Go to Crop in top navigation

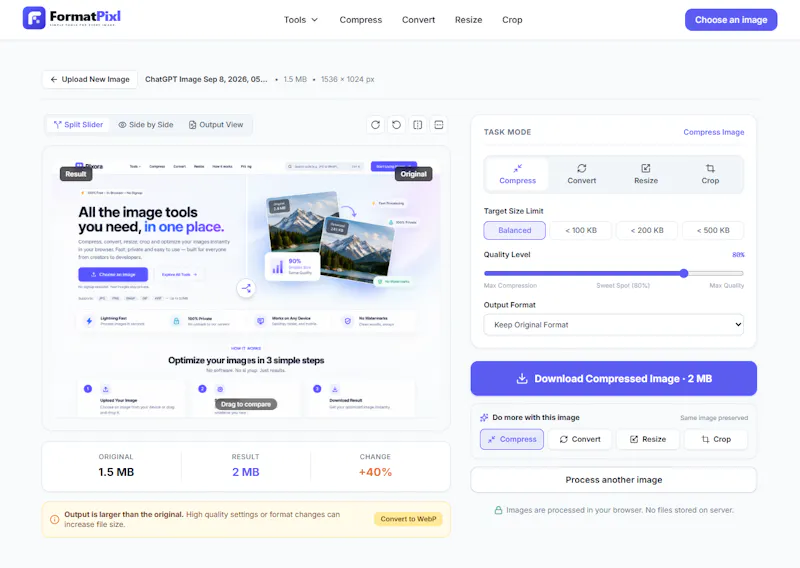tap(512, 20)
